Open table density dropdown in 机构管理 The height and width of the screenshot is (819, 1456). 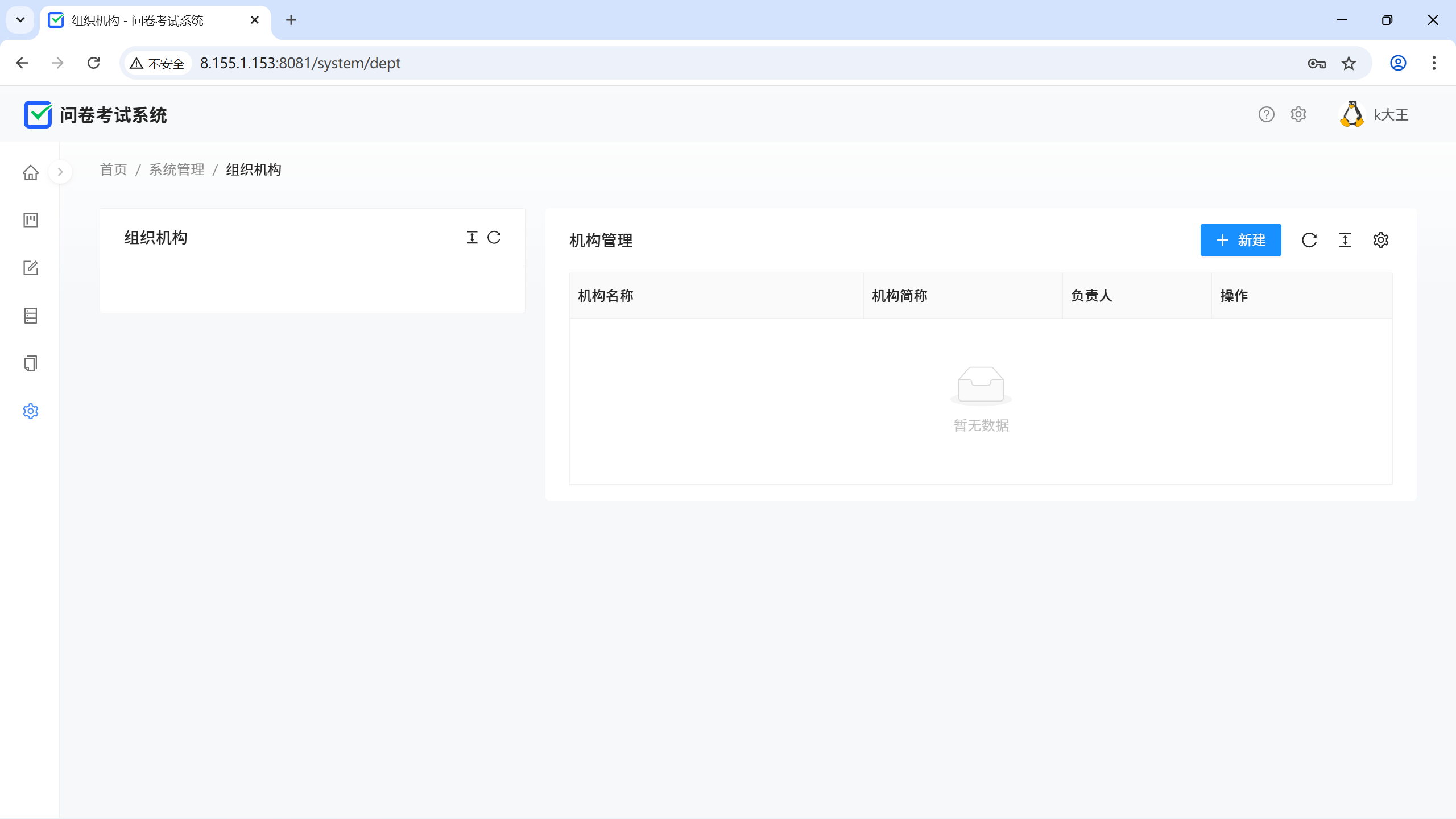[x=1345, y=240]
